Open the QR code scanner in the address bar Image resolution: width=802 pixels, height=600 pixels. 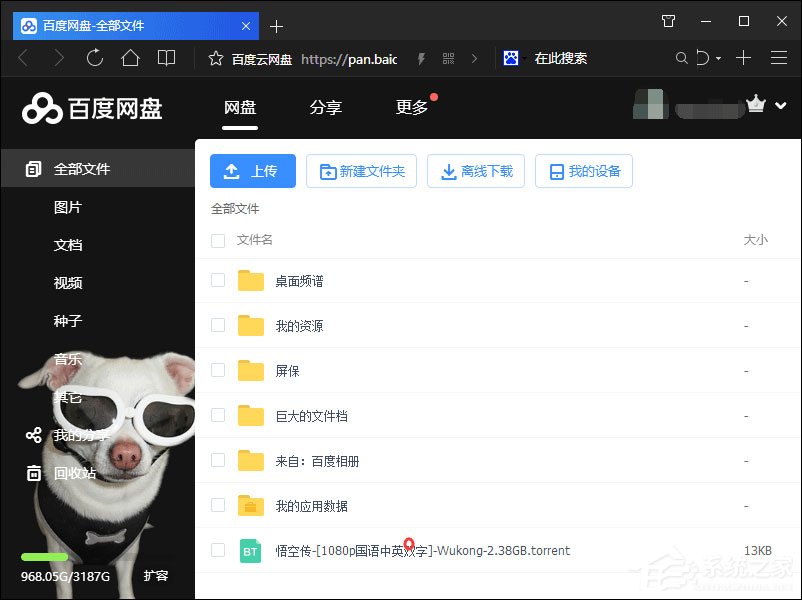449,59
